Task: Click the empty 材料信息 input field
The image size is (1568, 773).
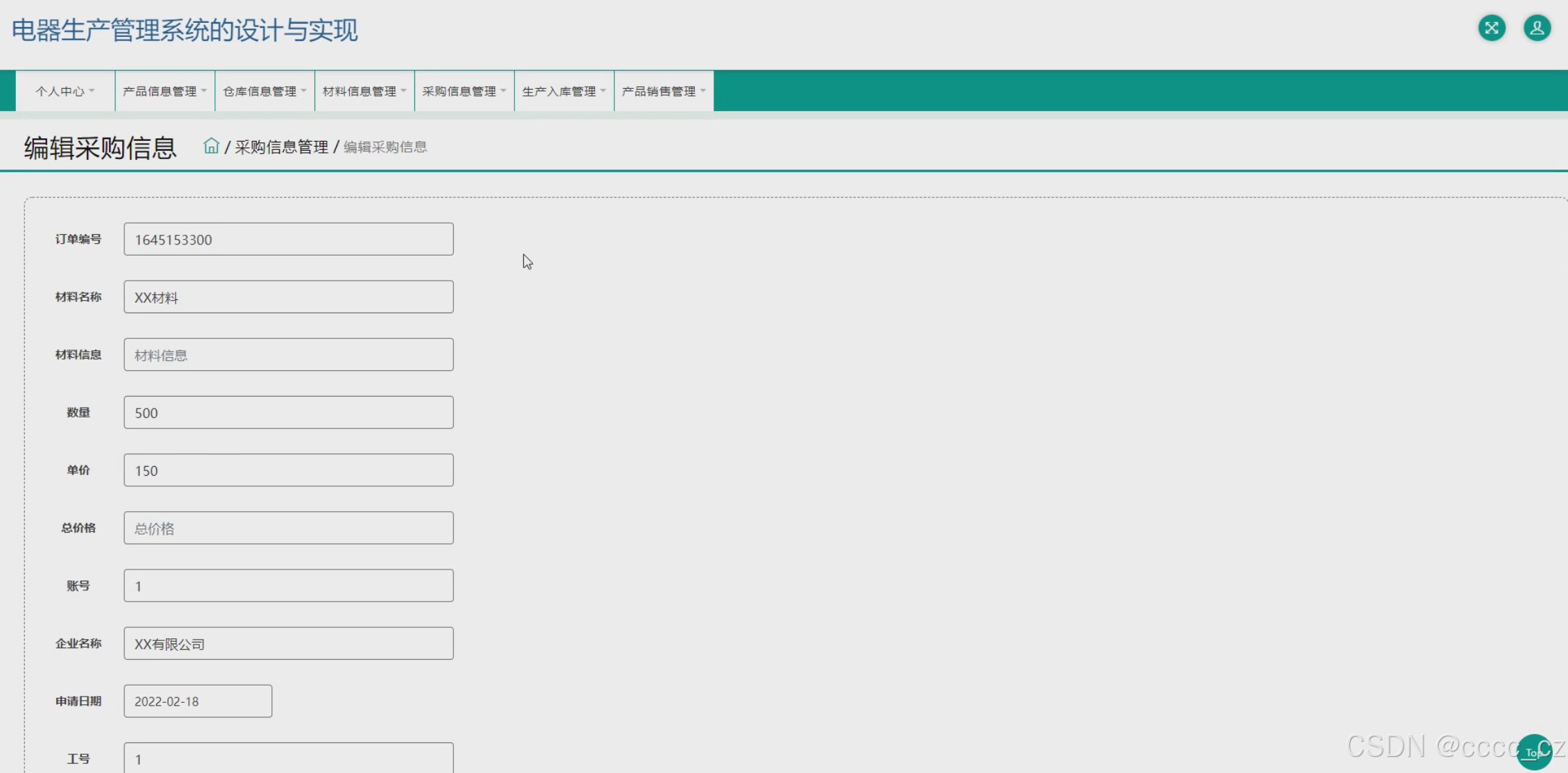Action: point(288,355)
